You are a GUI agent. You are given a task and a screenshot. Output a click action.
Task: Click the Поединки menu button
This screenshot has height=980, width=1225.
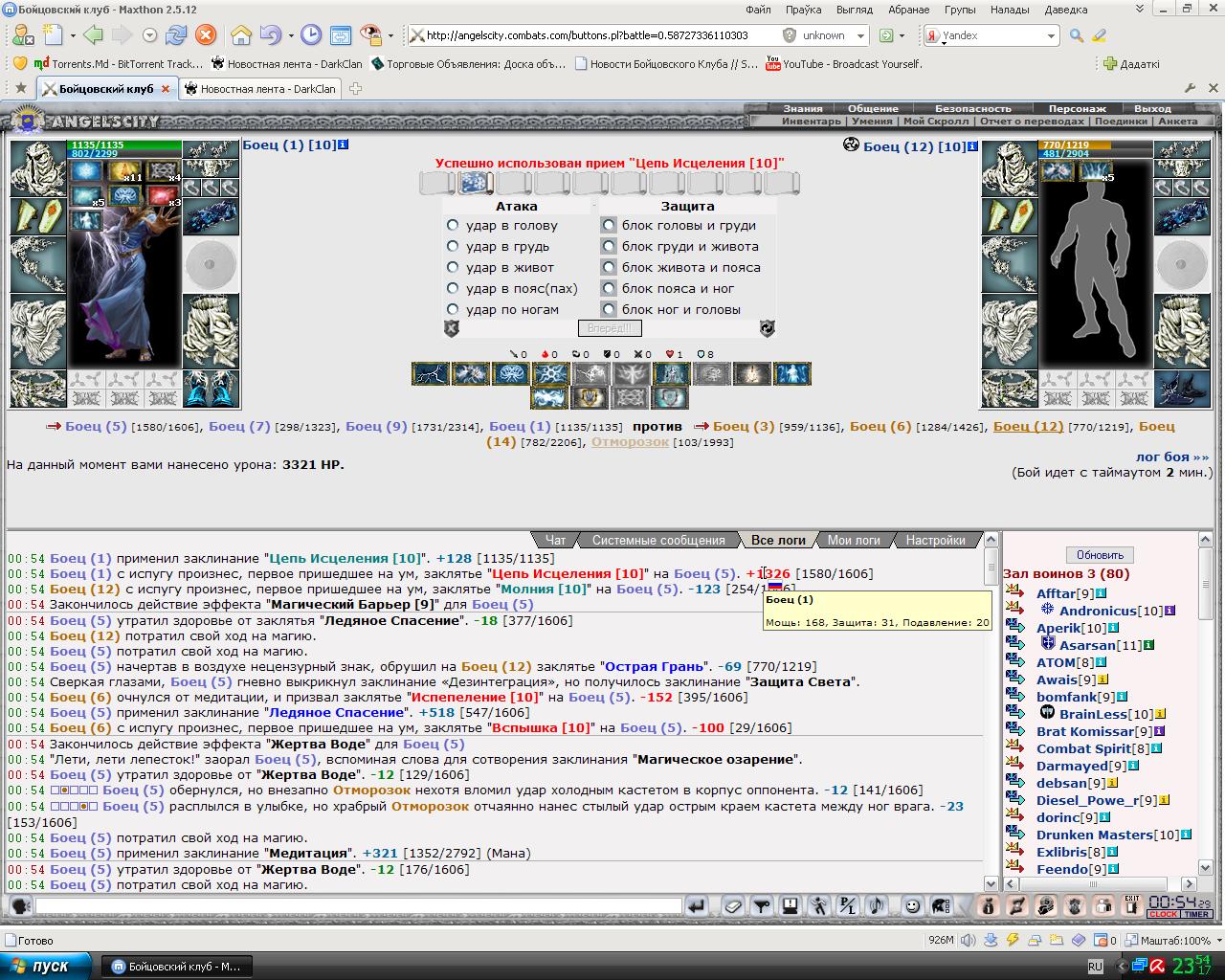(1121, 122)
